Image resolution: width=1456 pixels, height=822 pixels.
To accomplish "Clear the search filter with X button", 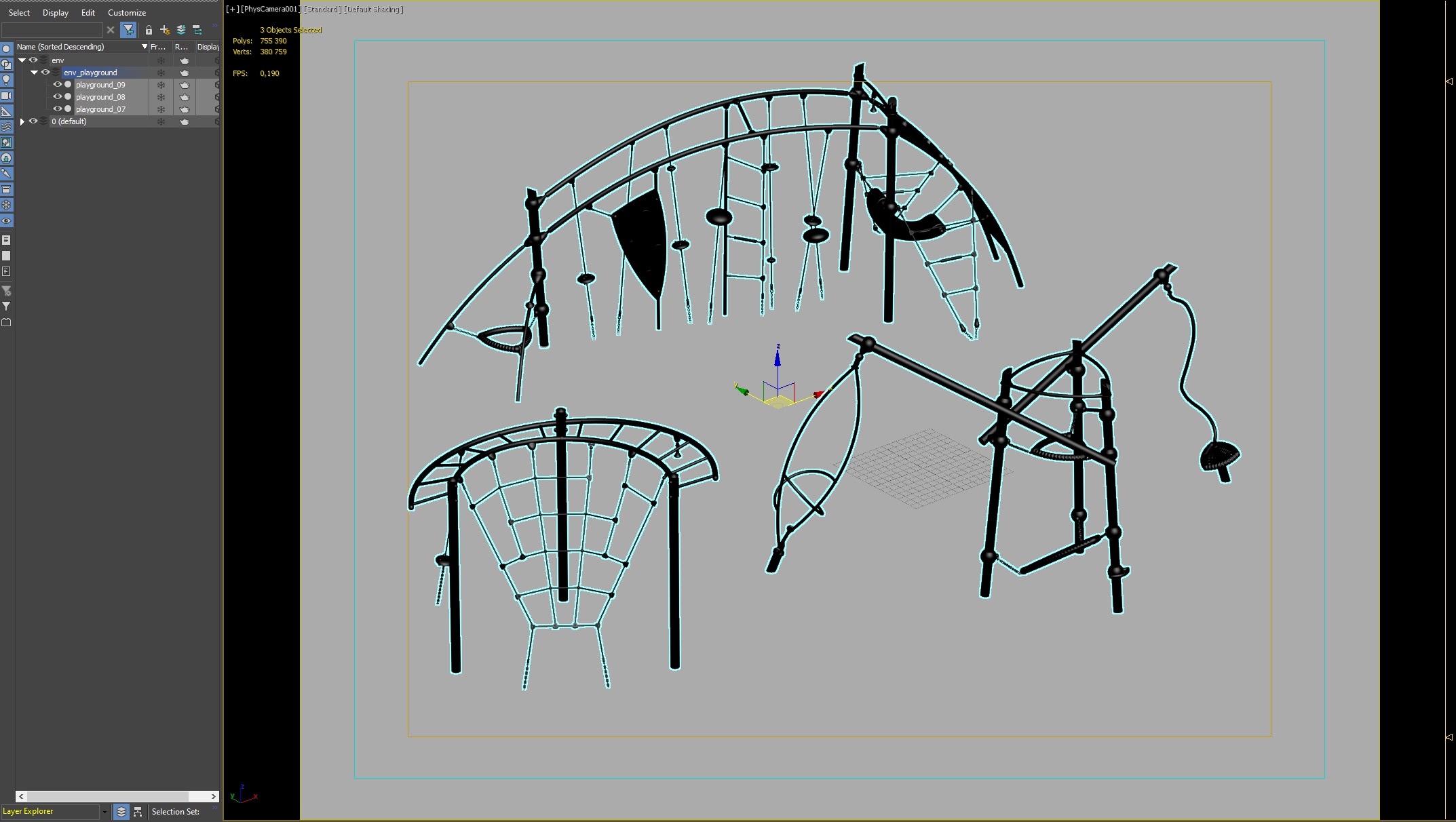I will [x=111, y=30].
